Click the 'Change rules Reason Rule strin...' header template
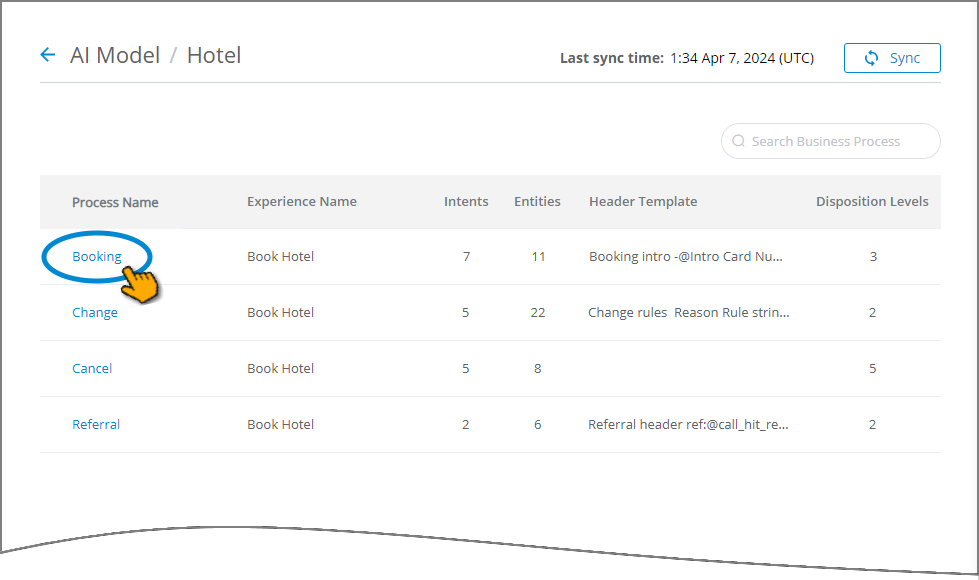 point(689,313)
